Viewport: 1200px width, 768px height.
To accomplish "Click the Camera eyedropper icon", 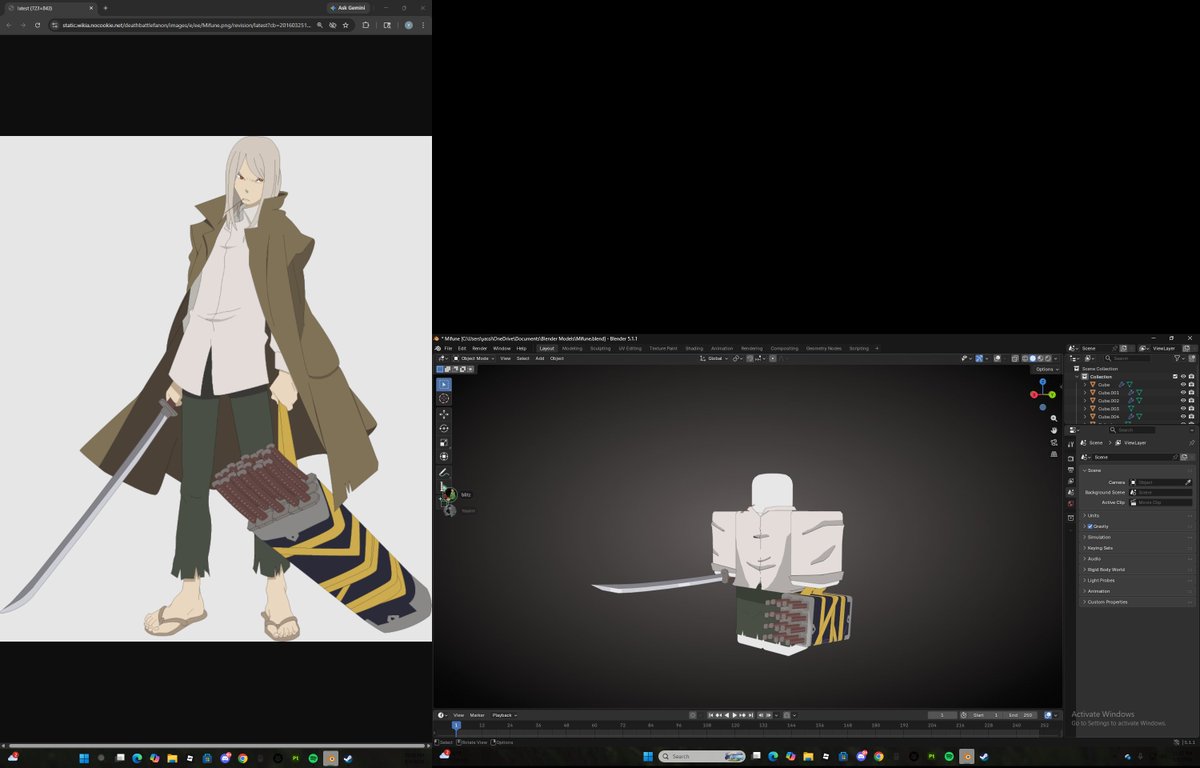I will [x=1188, y=482].
